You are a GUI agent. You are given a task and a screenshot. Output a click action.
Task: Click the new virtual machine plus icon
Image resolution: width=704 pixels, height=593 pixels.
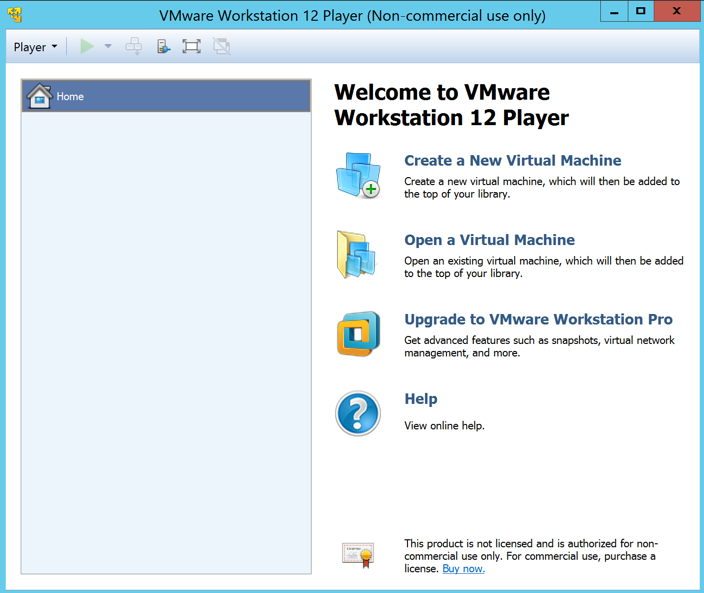point(358,176)
